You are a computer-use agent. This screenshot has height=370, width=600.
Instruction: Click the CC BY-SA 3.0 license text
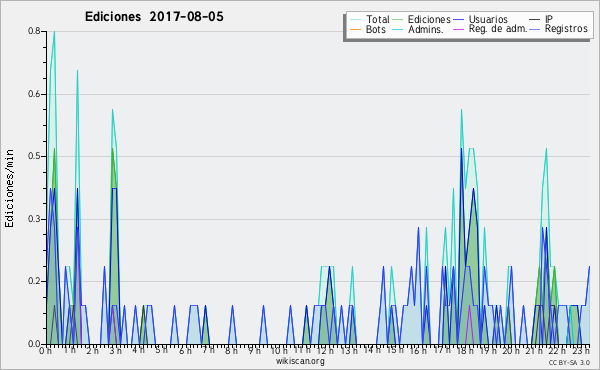coord(569,362)
